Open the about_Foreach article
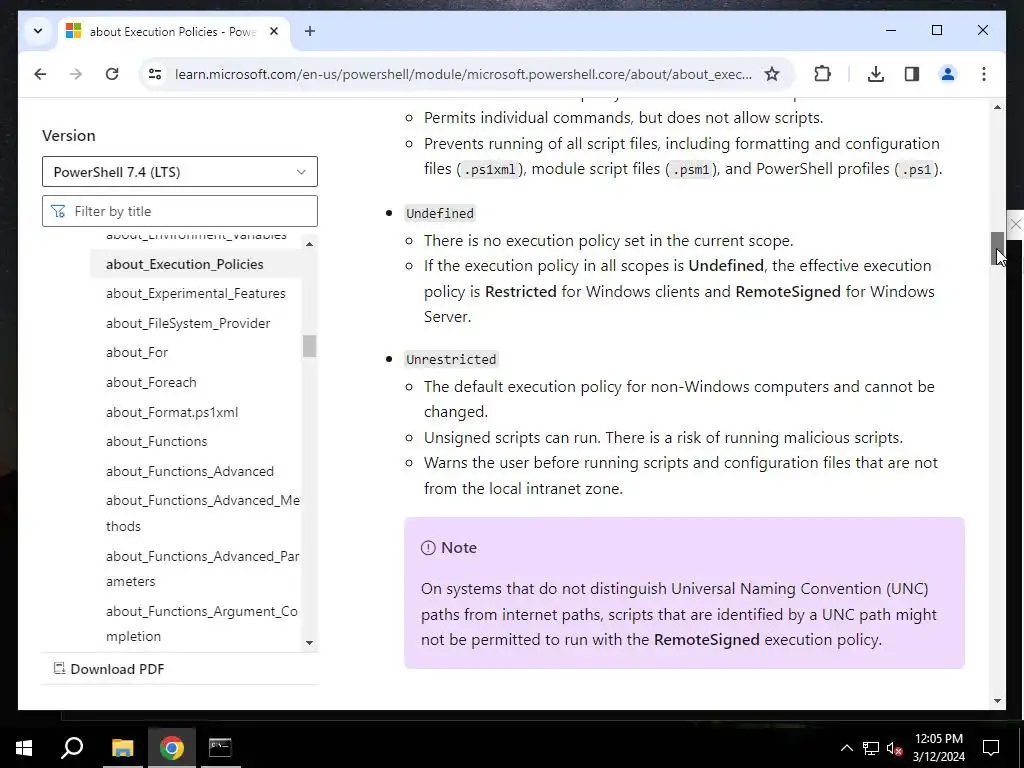The height and width of the screenshot is (768, 1024). coord(151,382)
